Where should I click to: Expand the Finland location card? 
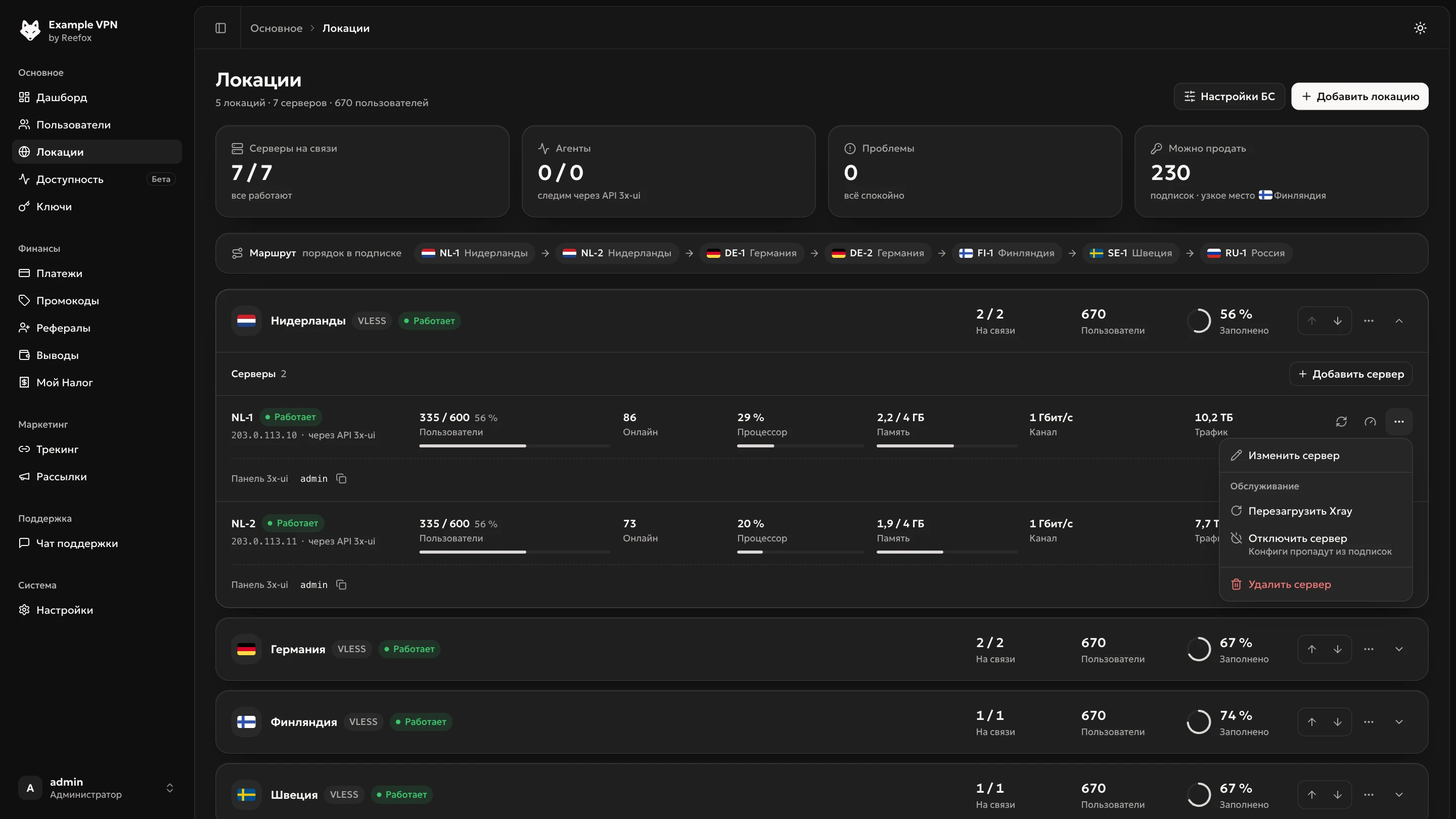[1399, 722]
